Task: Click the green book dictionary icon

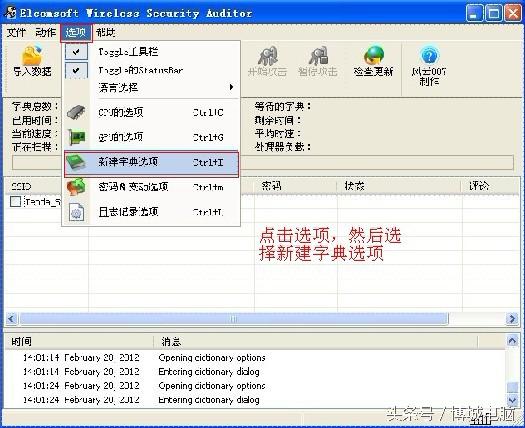Action: coord(76,162)
